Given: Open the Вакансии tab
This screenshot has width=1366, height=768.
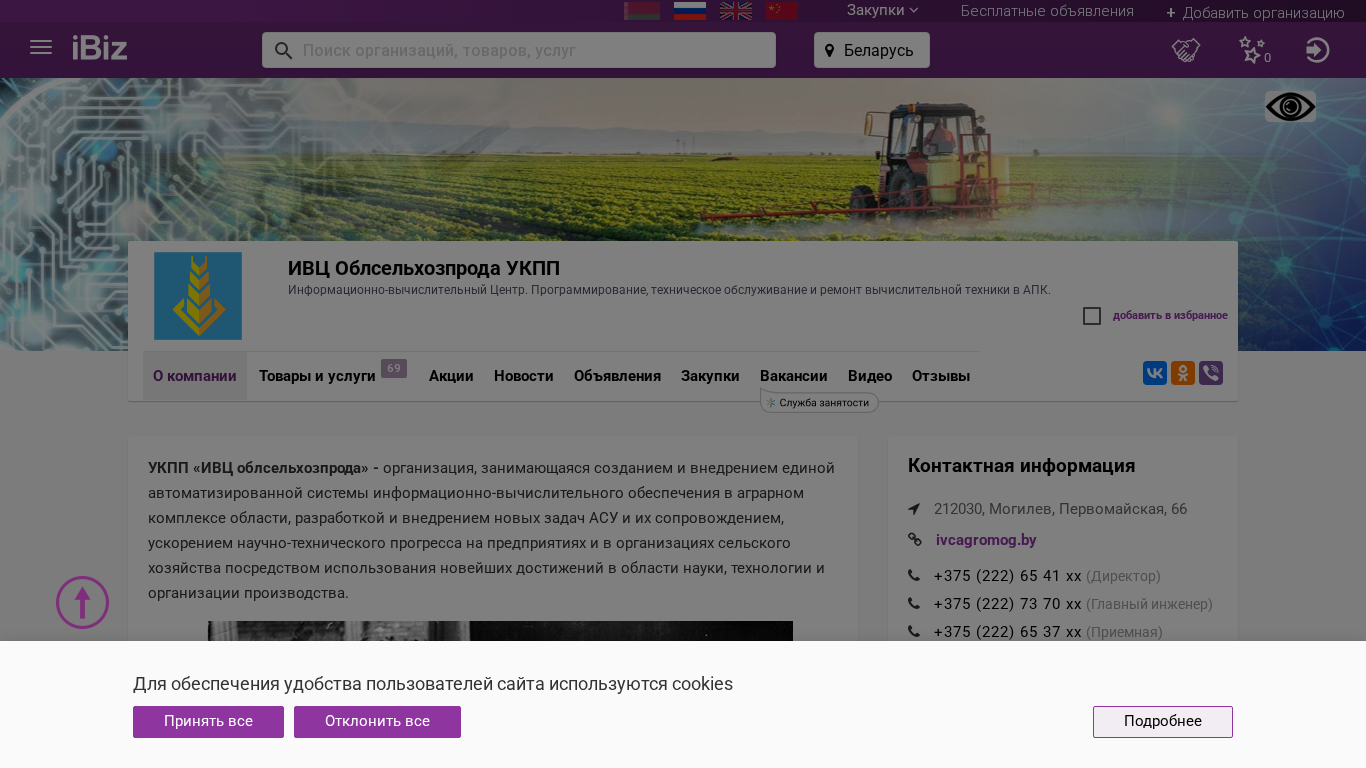Looking at the screenshot, I should click(794, 376).
